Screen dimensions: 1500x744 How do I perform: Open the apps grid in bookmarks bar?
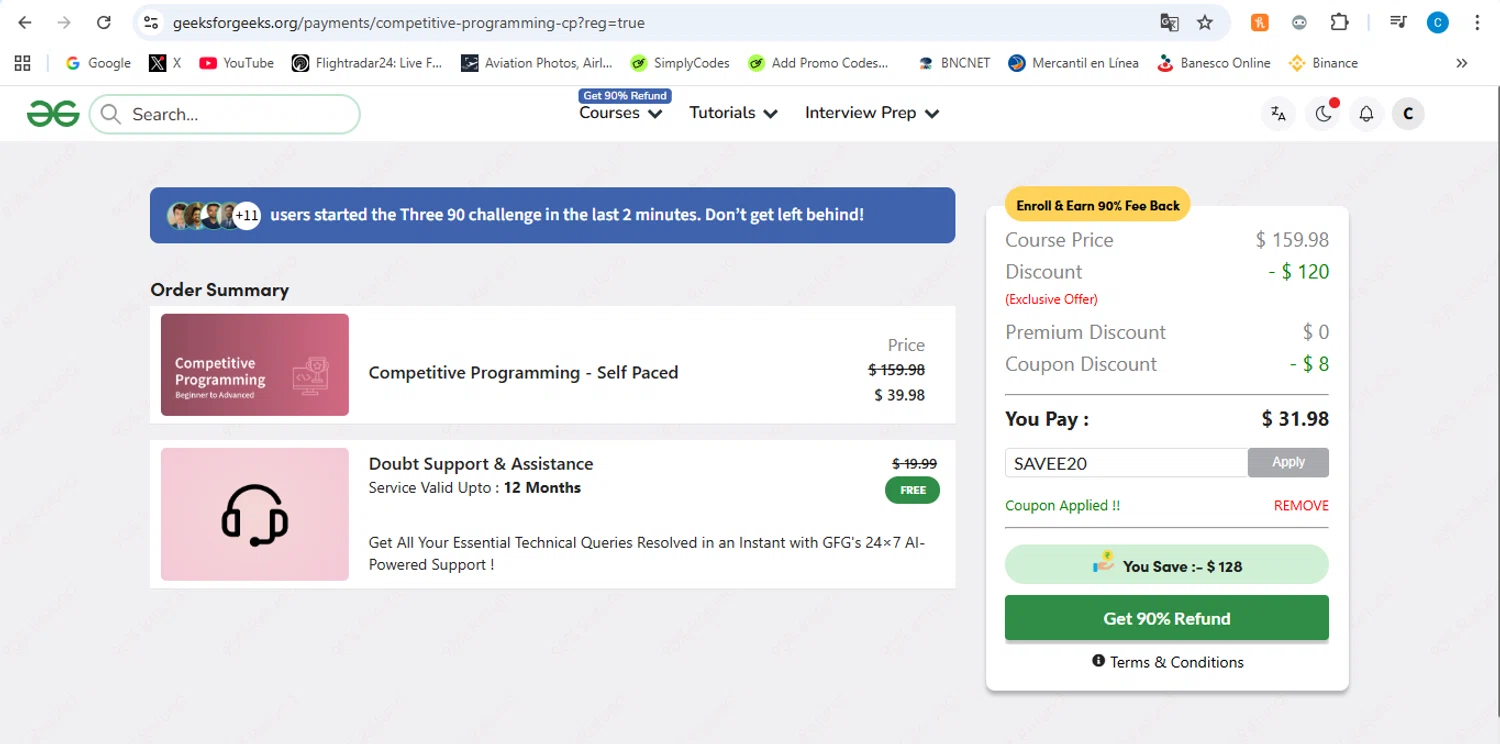(23, 63)
